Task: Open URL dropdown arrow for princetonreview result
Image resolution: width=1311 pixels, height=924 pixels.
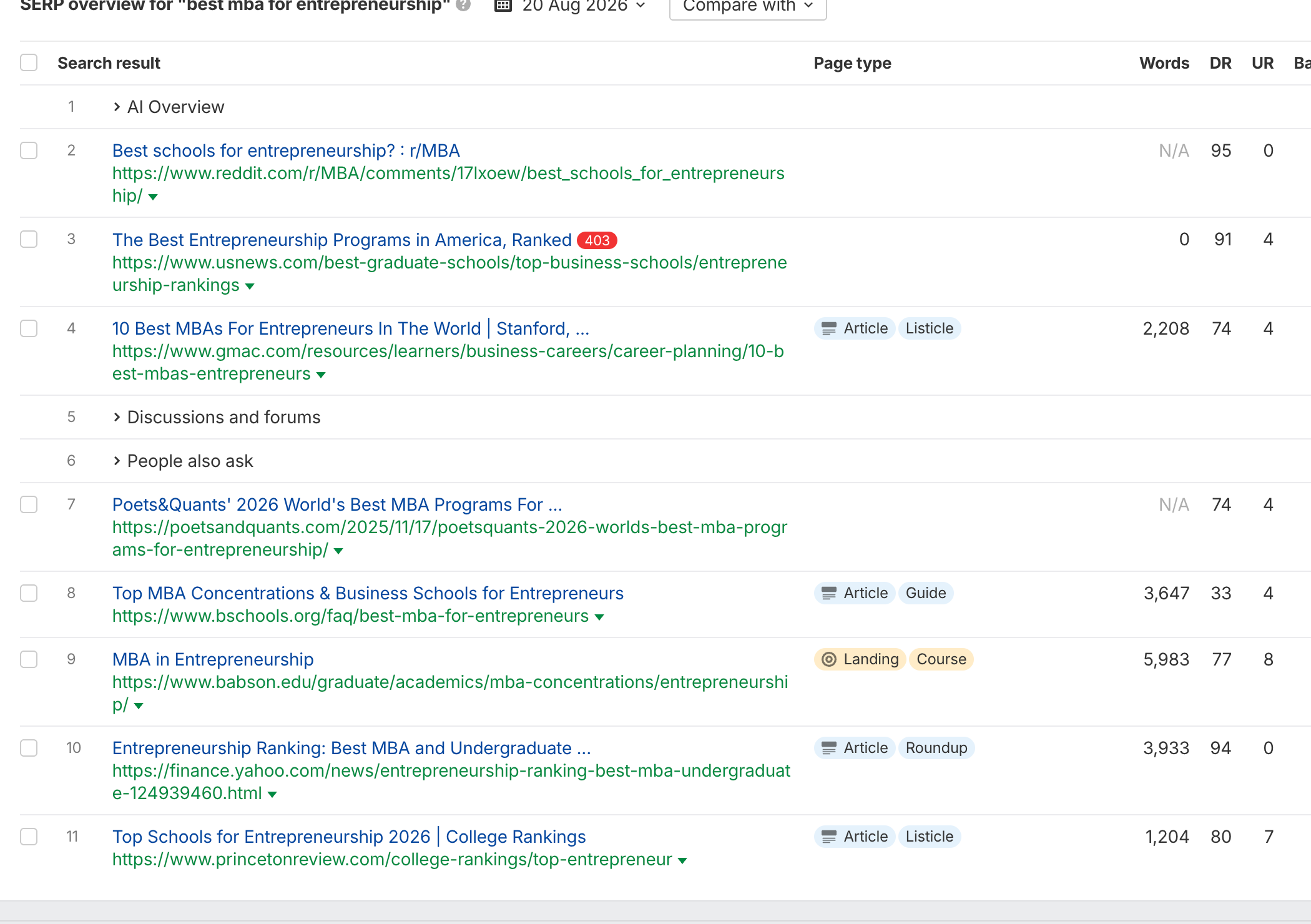Action: pos(682,861)
